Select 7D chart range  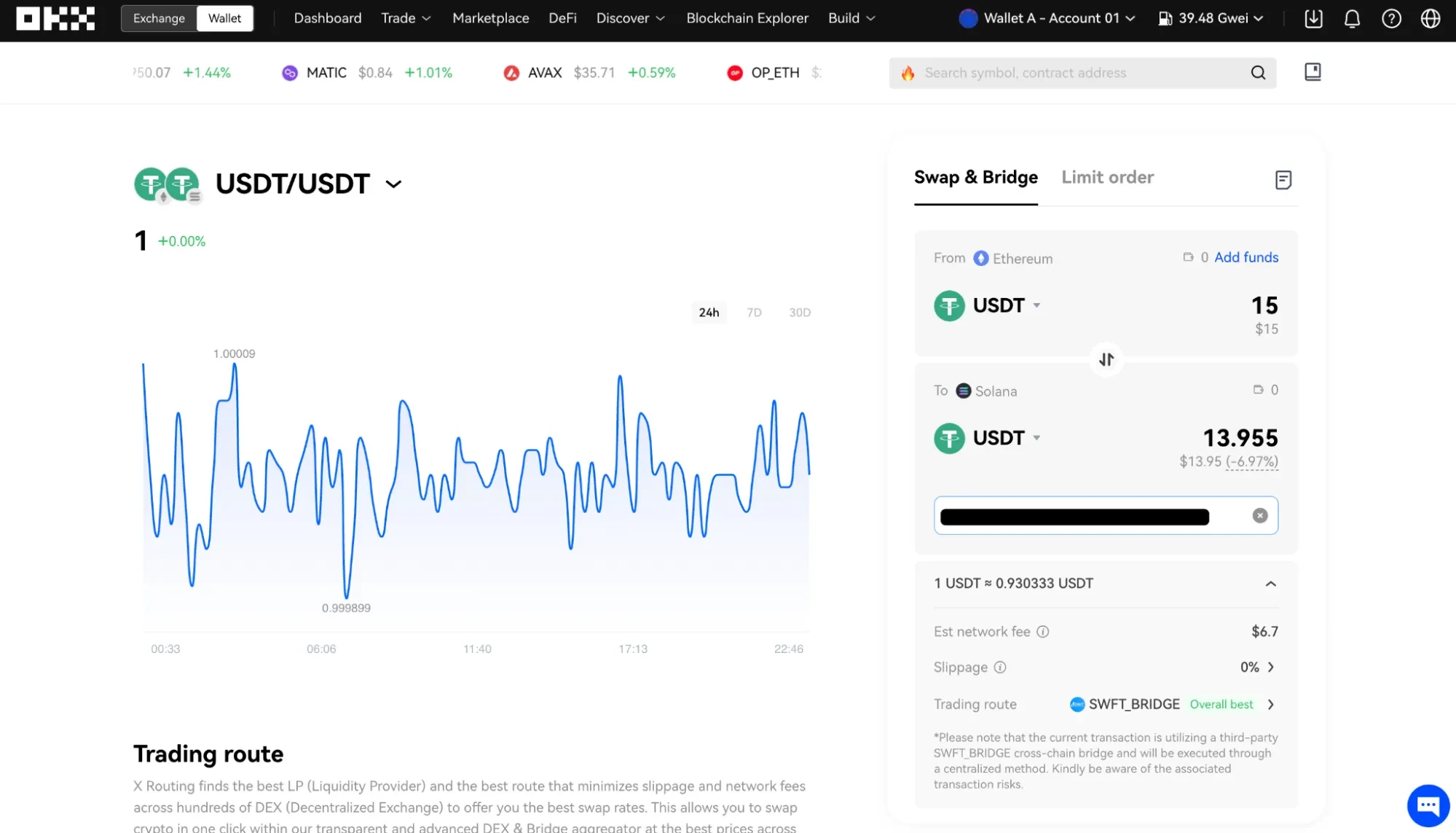click(754, 313)
